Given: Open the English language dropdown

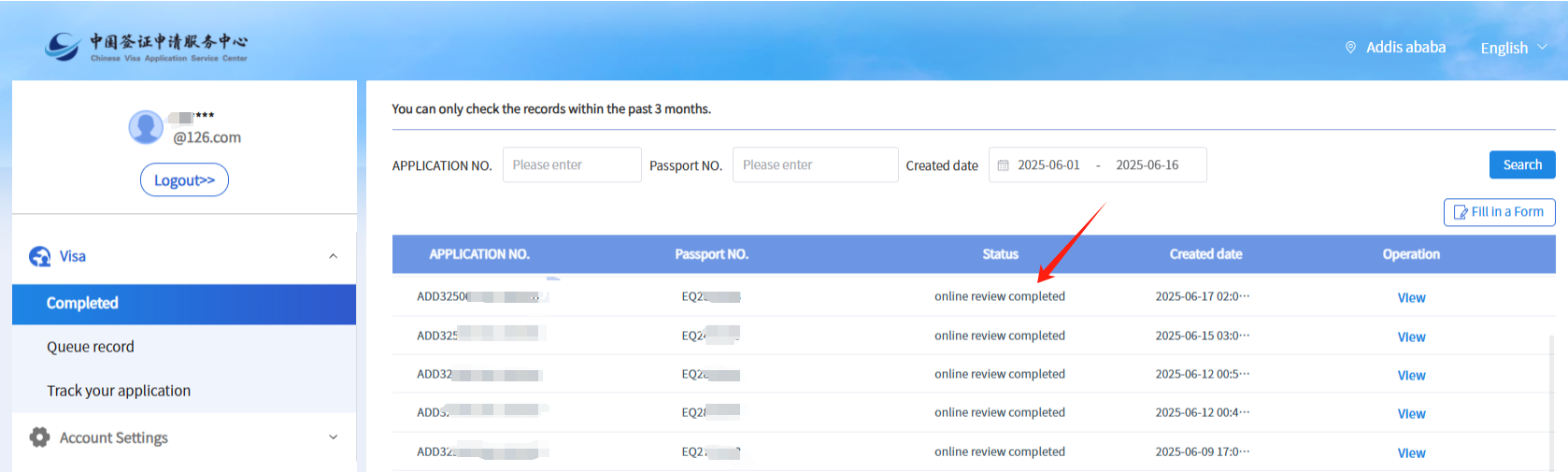Looking at the screenshot, I should point(1513,48).
